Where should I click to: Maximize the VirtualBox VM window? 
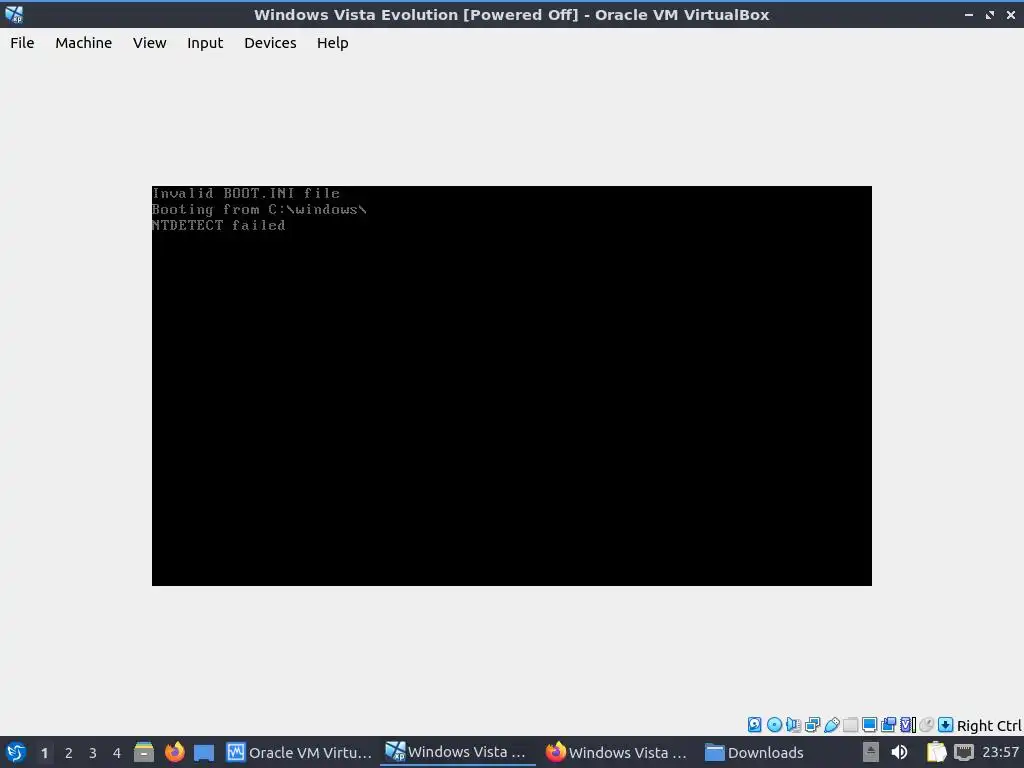(990, 14)
